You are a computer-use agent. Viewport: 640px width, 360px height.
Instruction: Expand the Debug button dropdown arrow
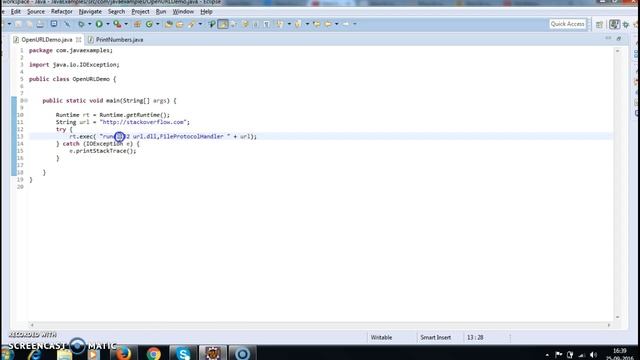(x=89, y=24)
